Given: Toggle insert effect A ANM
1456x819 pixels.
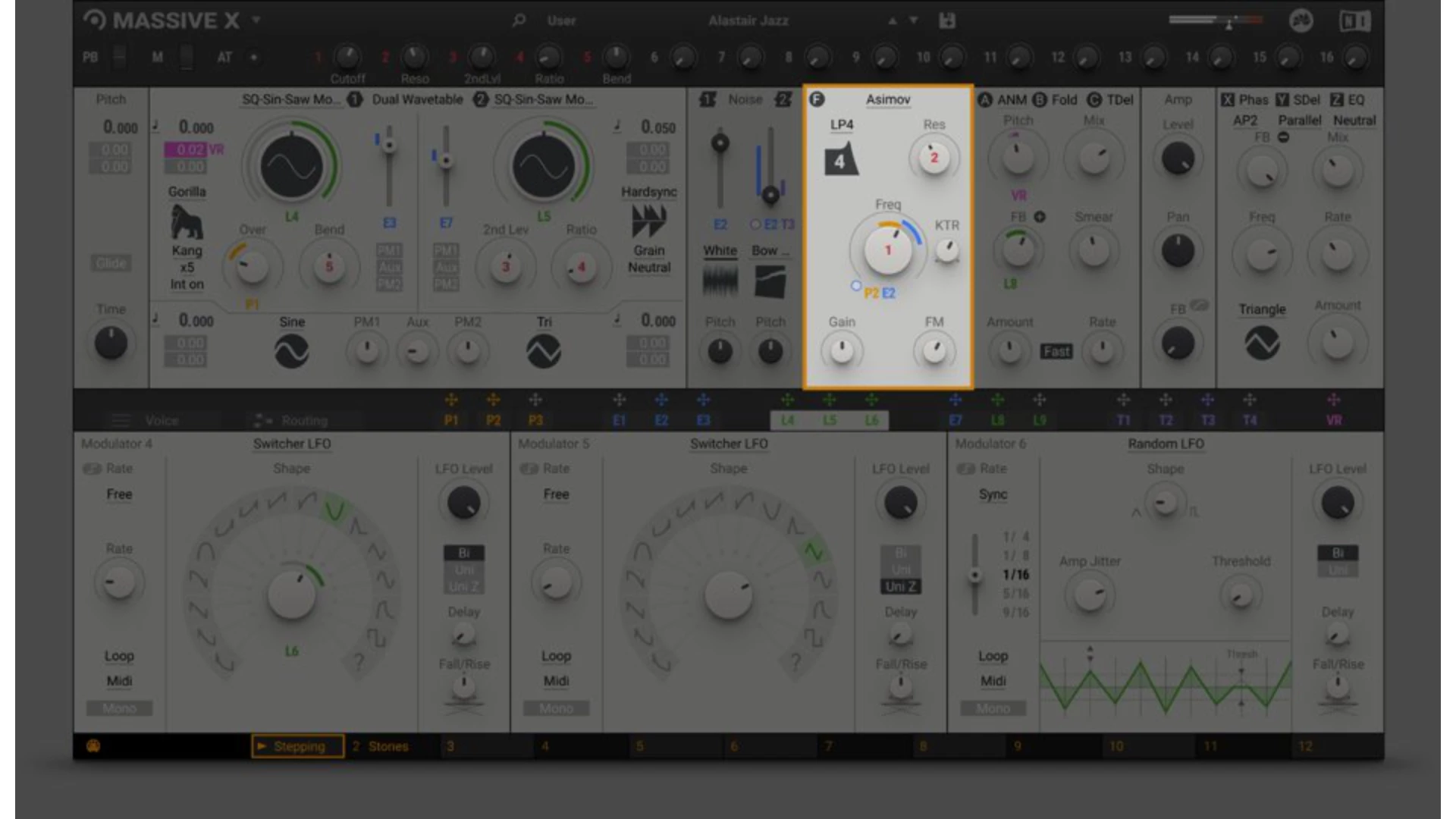Looking at the screenshot, I should pos(984,100).
